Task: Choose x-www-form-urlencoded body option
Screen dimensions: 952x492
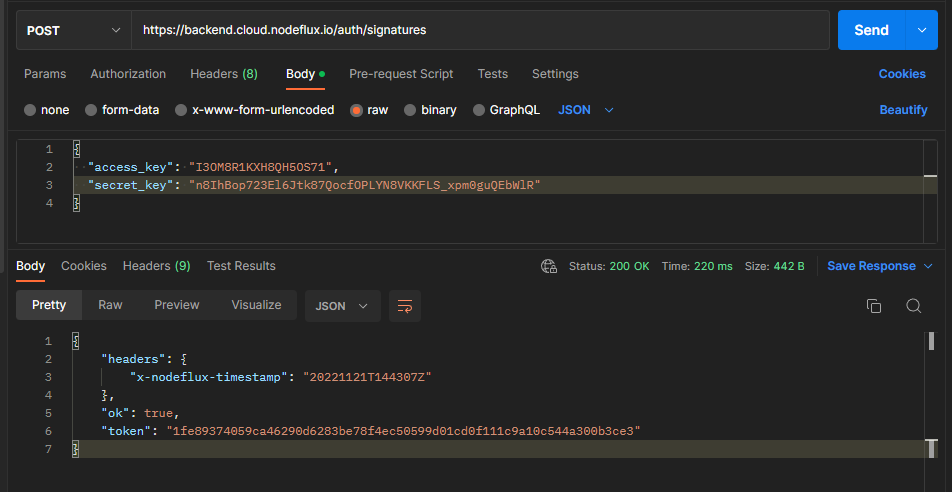Action: click(x=181, y=110)
